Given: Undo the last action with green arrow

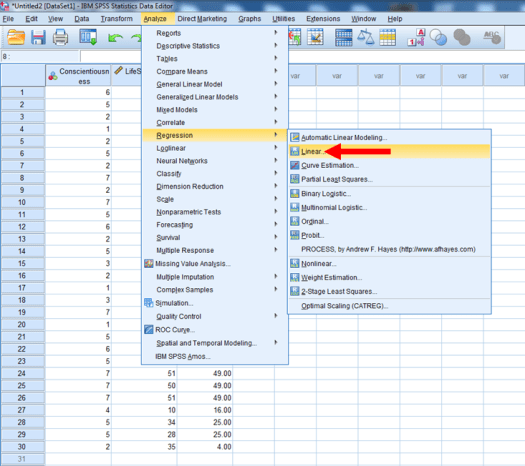Looking at the screenshot, I should [115, 38].
